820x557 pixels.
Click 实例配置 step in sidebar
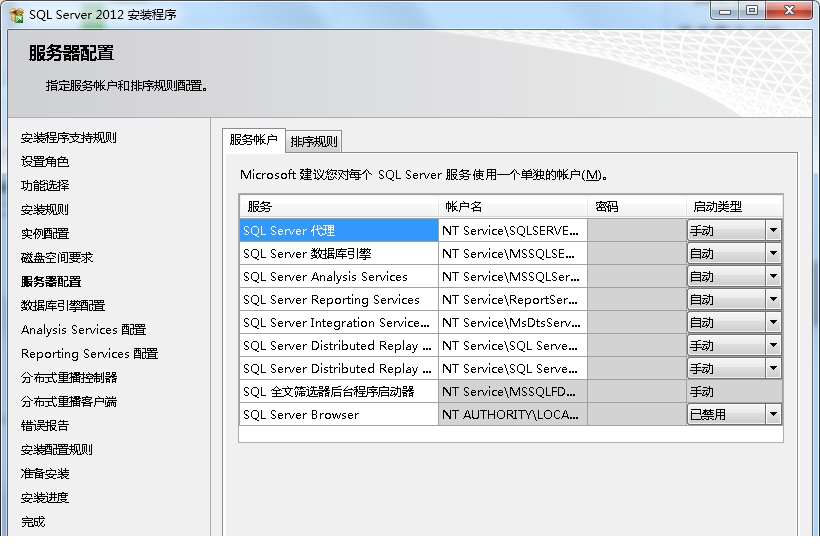[x=45, y=234]
